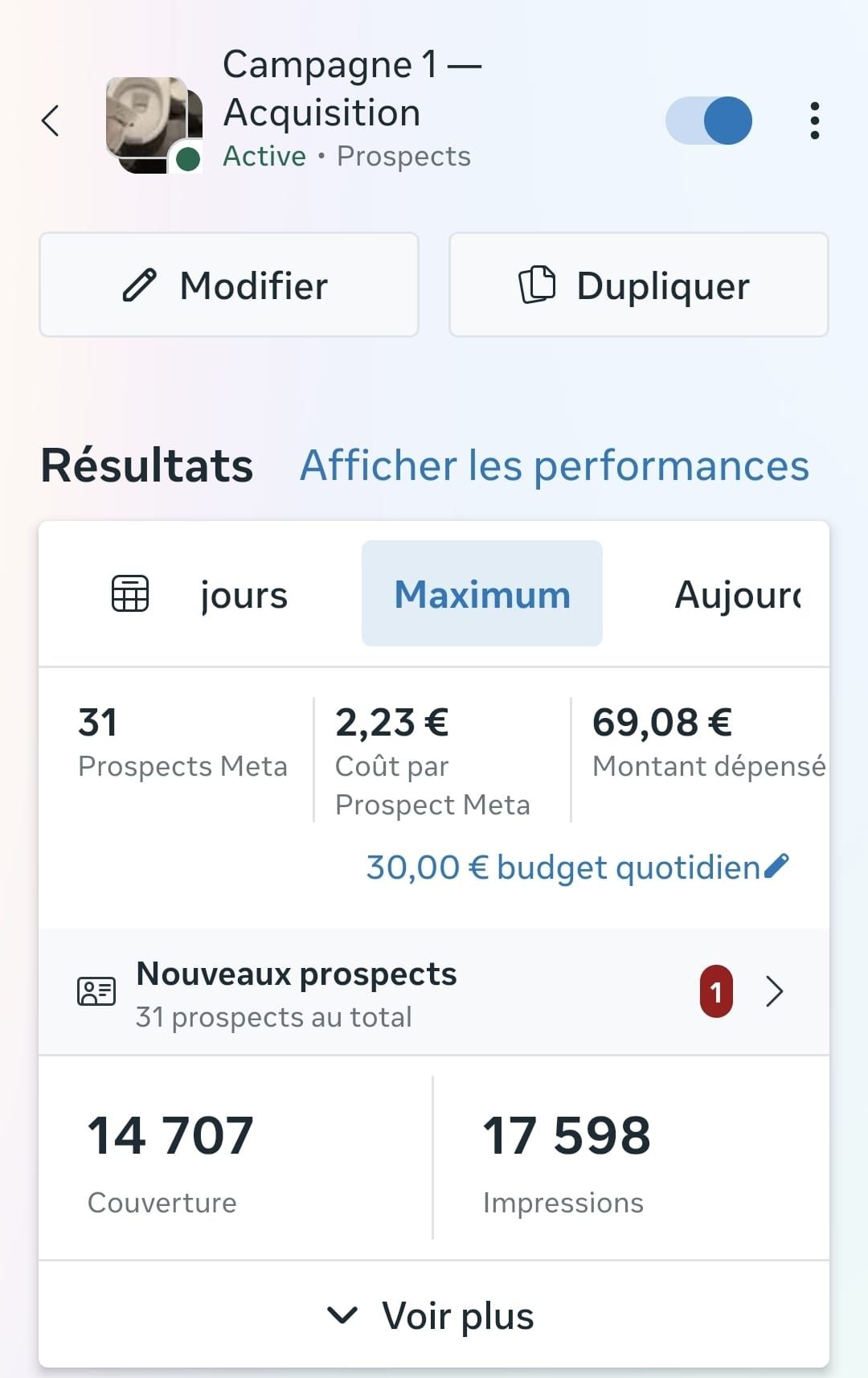
Task: Tap the red notification badge showing 1
Action: (x=716, y=991)
